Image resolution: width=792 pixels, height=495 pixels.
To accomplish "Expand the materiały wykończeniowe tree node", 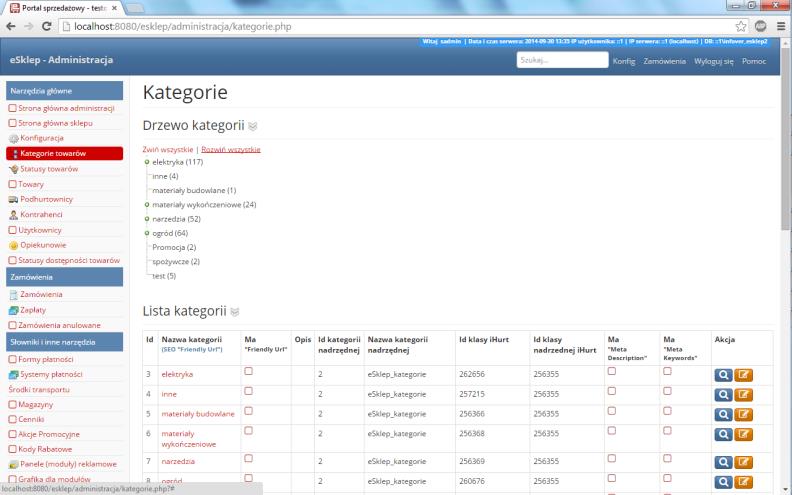I will [x=147, y=205].
